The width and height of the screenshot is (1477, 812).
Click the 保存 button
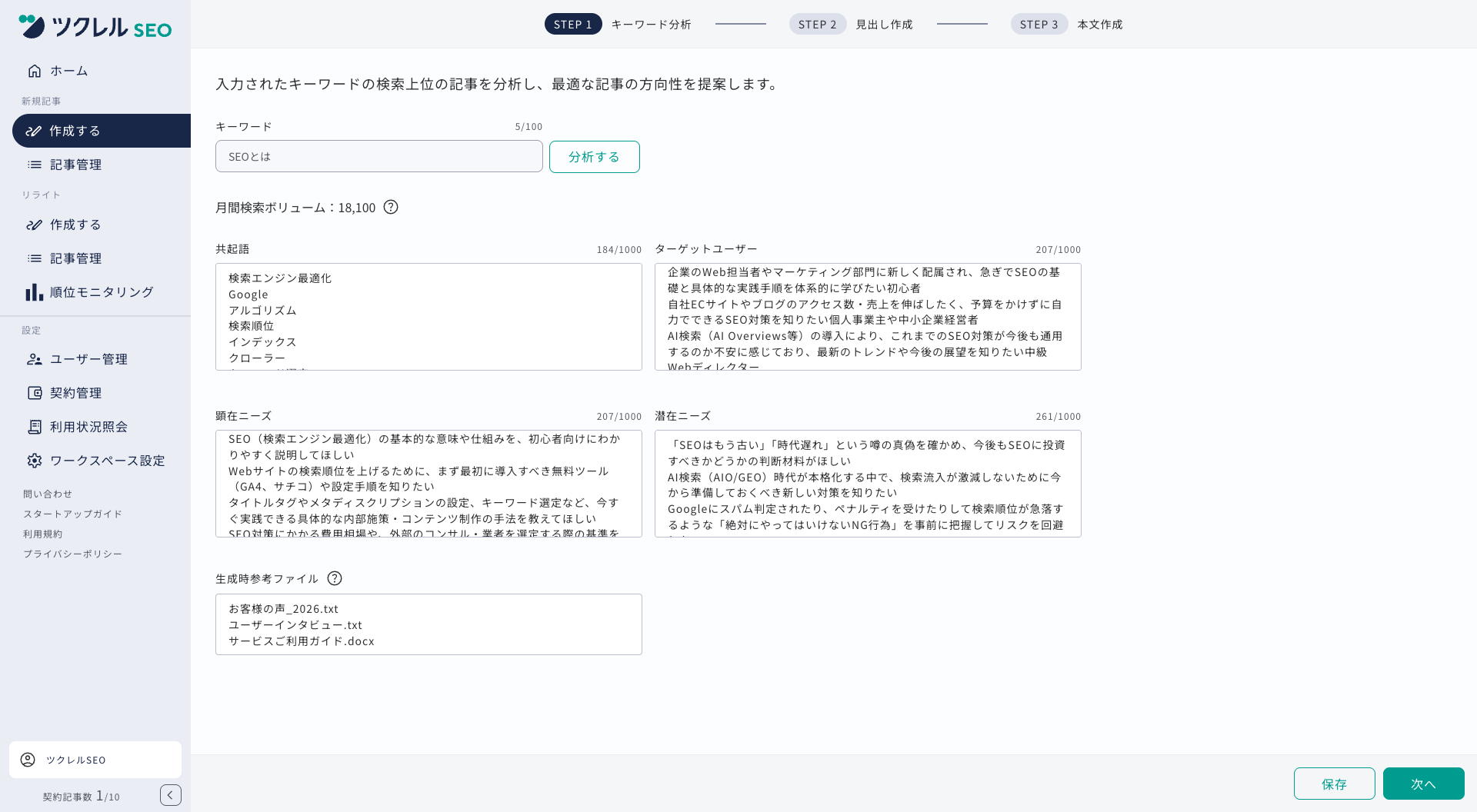coord(1335,784)
